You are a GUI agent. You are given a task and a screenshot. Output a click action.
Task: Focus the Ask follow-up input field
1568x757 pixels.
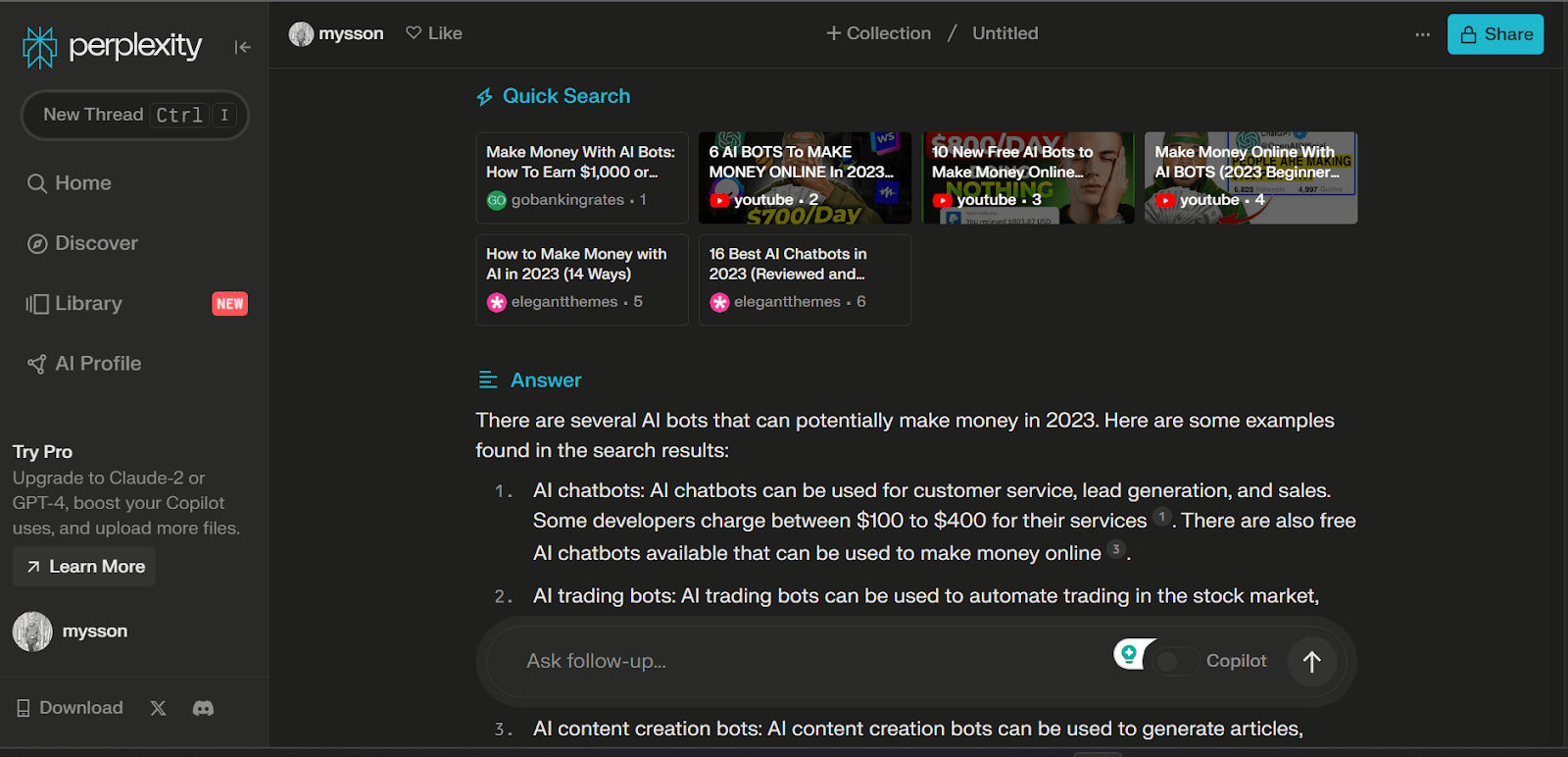click(804, 661)
